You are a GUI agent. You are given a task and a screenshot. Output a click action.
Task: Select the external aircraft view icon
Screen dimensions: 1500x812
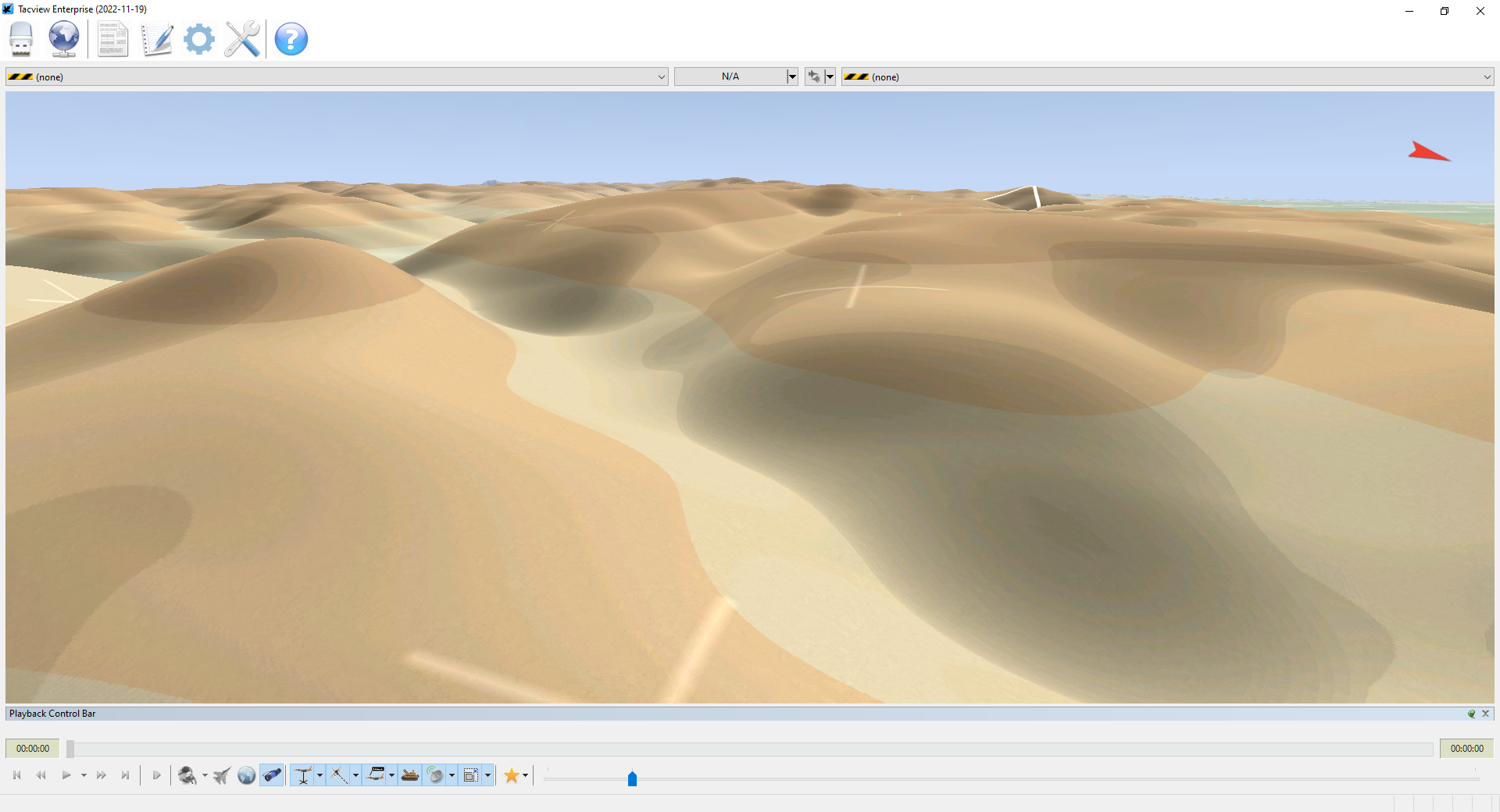pyautogui.click(x=222, y=775)
